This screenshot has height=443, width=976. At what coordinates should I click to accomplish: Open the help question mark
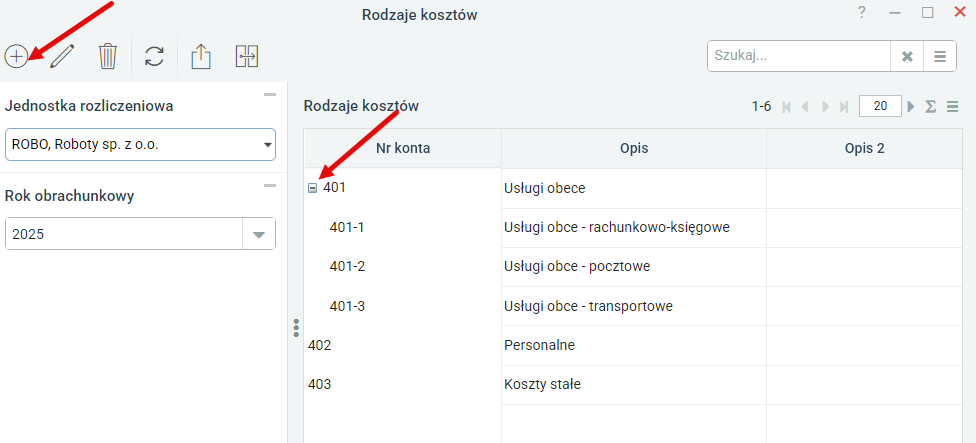(x=861, y=12)
